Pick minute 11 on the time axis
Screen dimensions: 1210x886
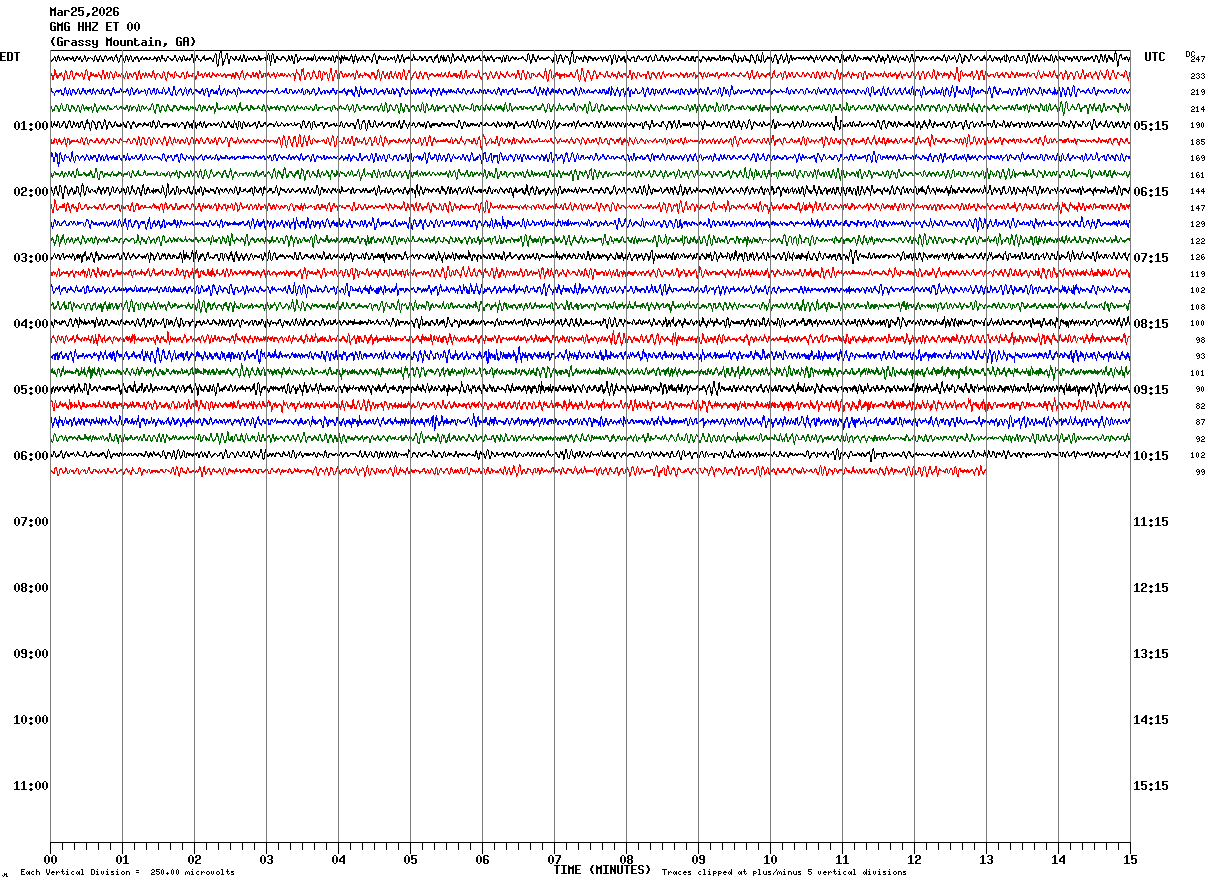click(842, 859)
